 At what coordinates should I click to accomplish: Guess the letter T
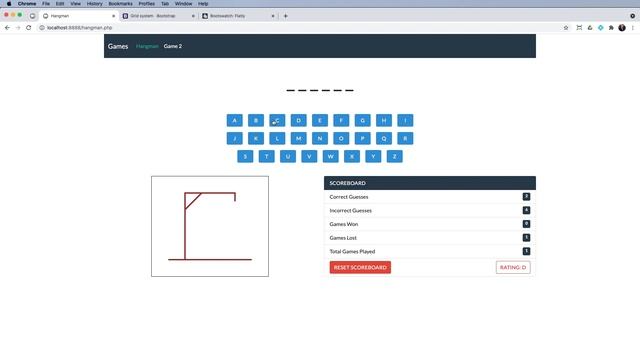(x=267, y=156)
